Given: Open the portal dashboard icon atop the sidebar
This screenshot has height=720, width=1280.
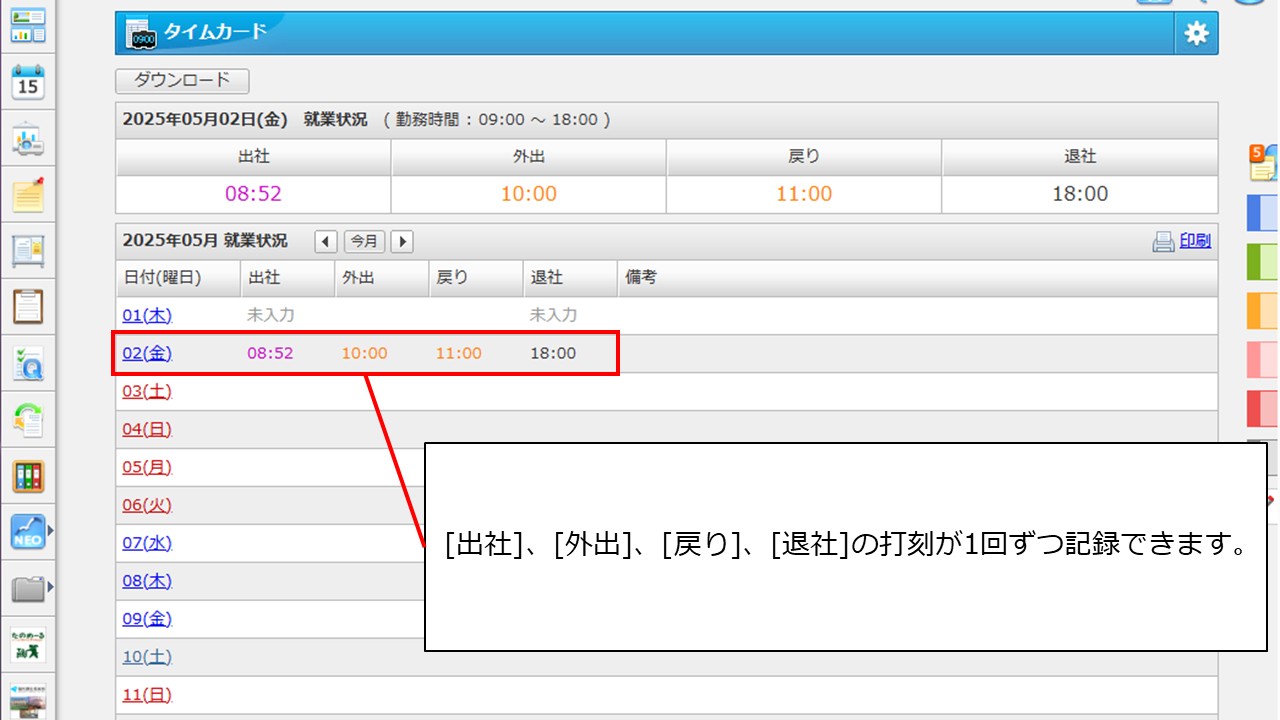Looking at the screenshot, I should [28, 25].
